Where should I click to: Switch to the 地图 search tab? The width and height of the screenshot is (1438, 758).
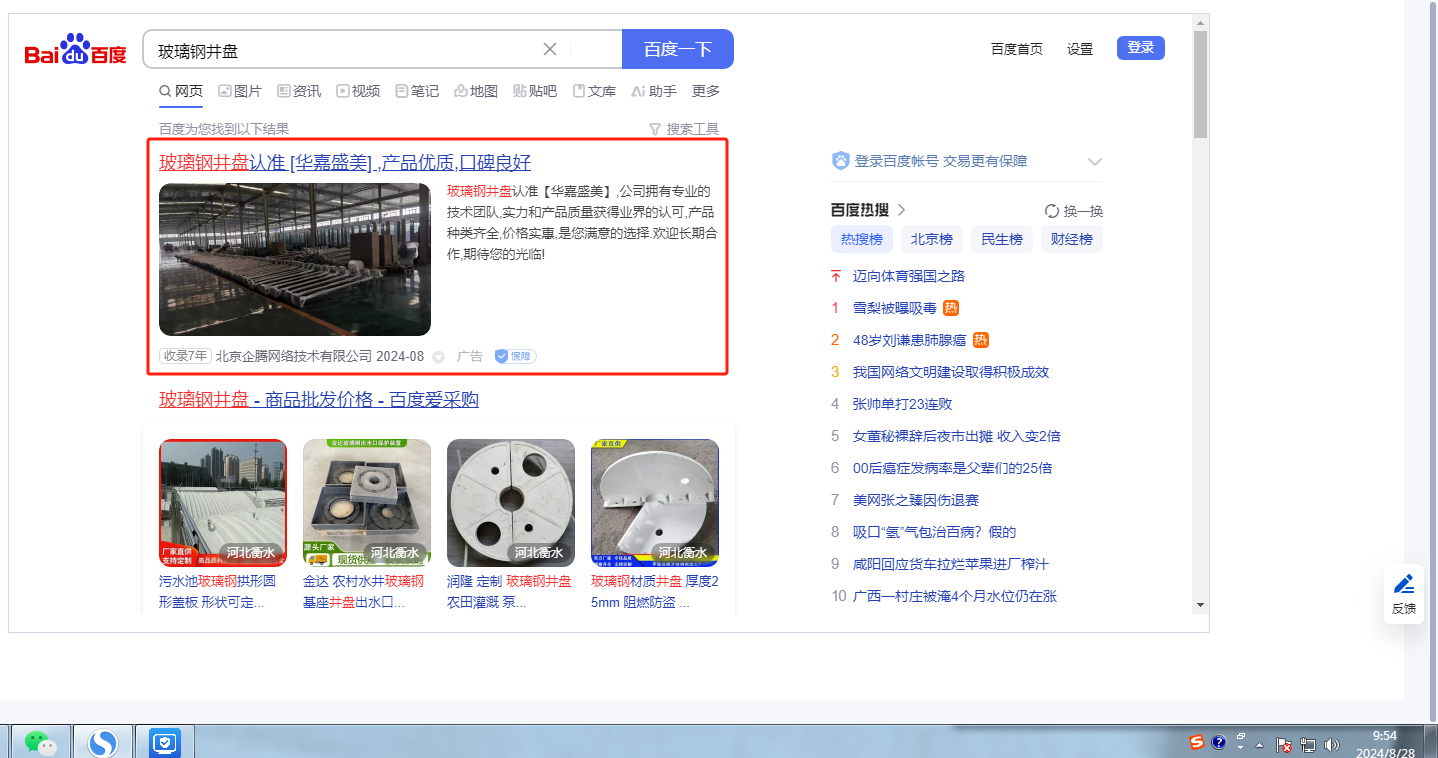(476, 91)
